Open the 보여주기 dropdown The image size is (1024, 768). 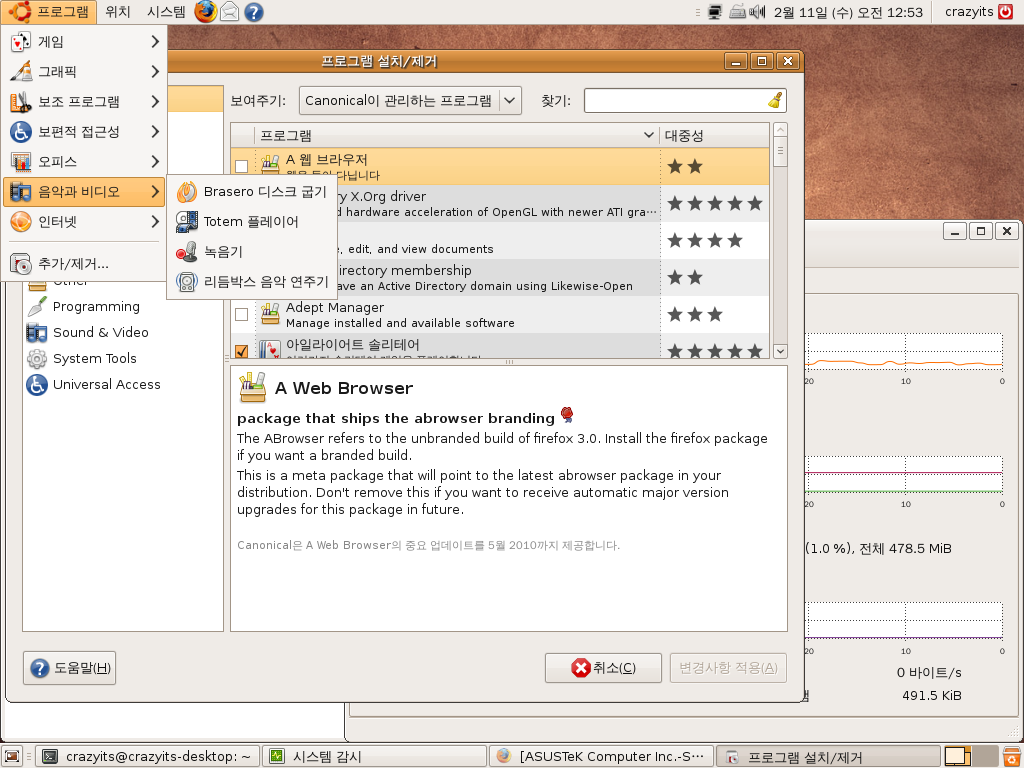[x=410, y=101]
